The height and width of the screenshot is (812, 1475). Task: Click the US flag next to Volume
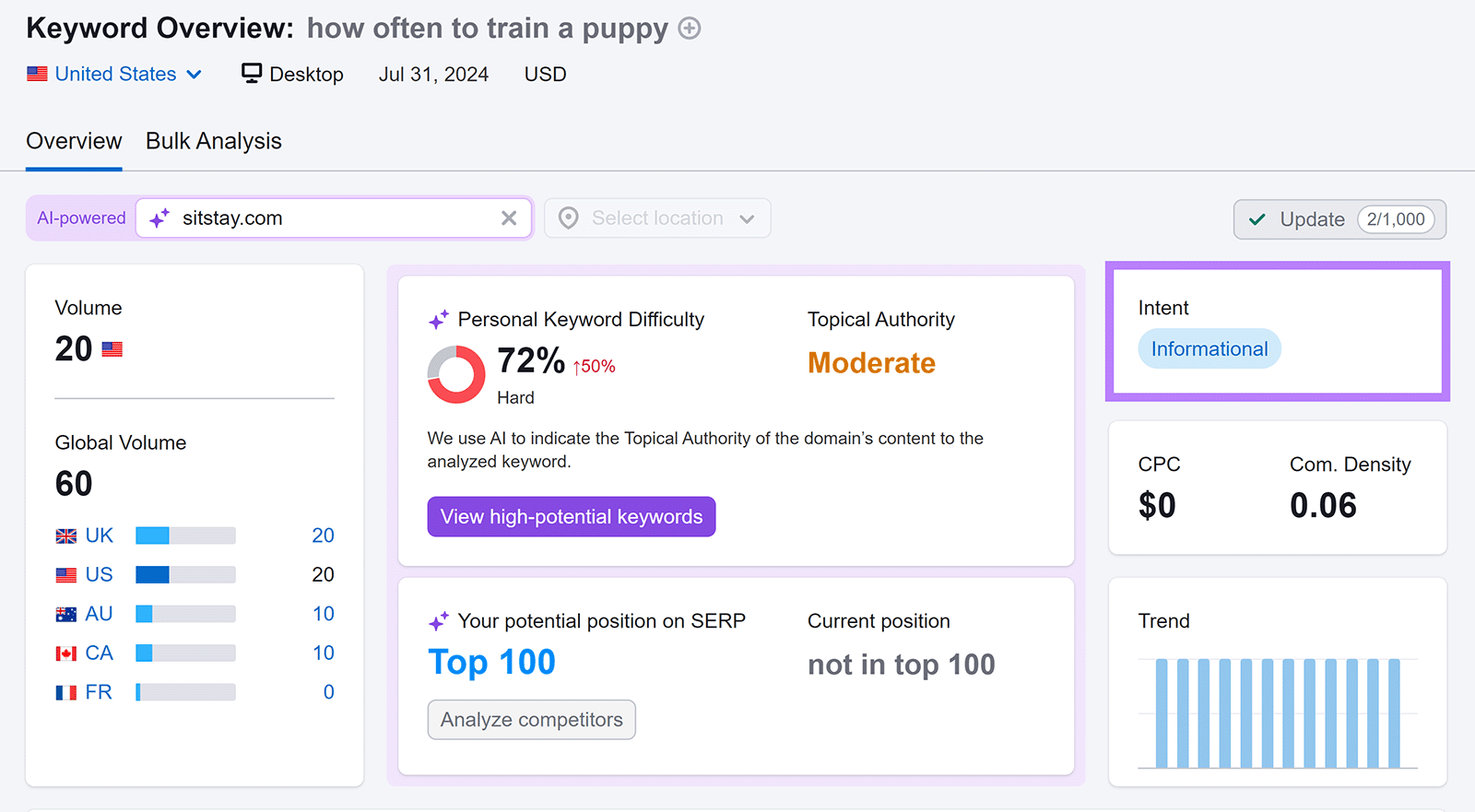(x=112, y=349)
